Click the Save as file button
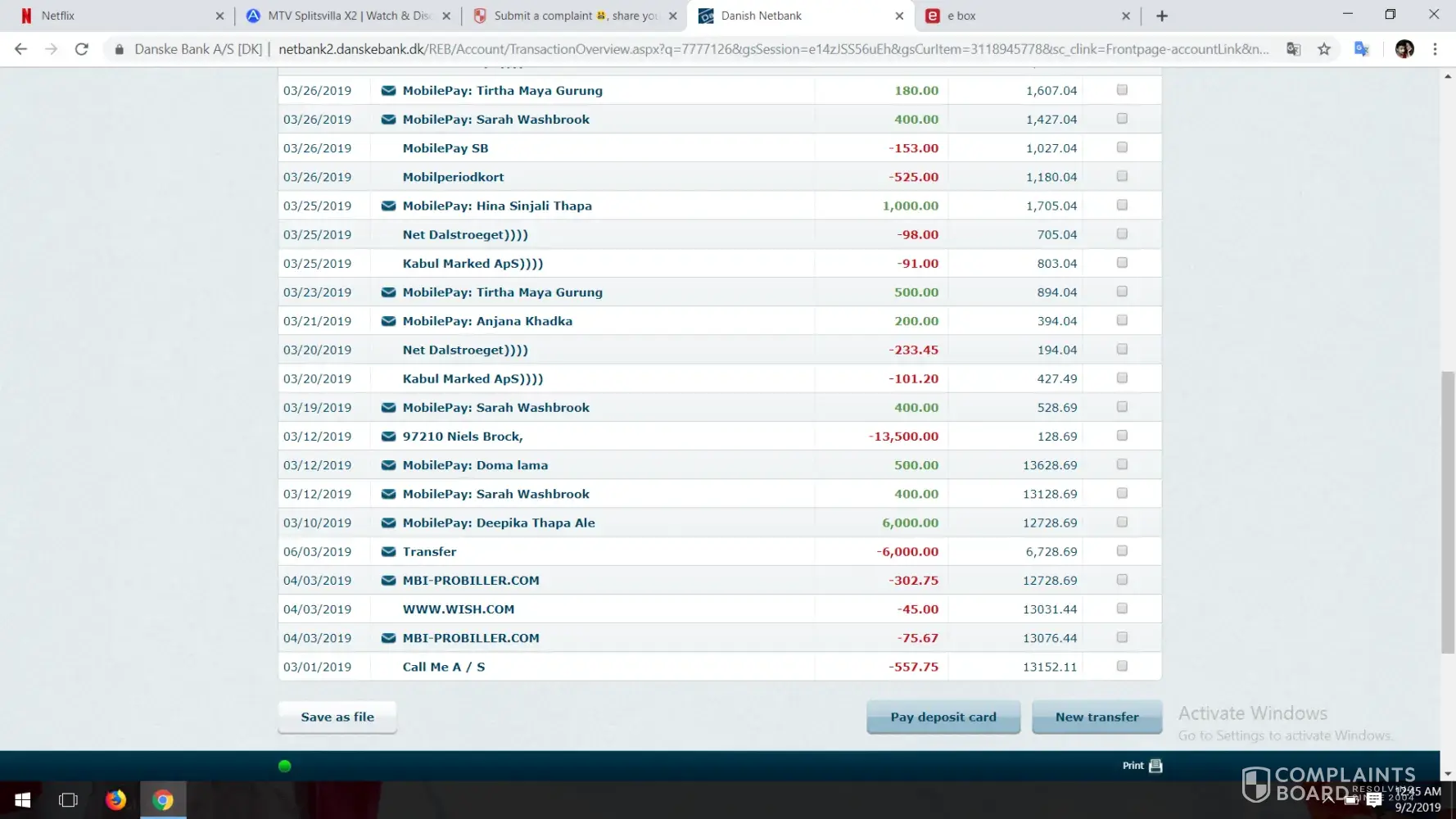 click(337, 717)
